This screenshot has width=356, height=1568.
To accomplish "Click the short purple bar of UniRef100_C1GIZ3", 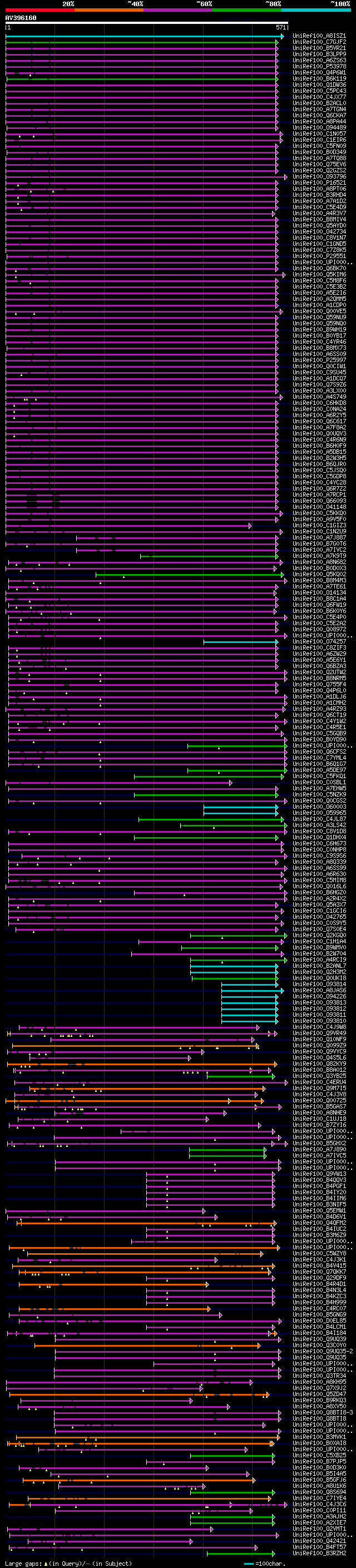I will [x=128, y=526].
